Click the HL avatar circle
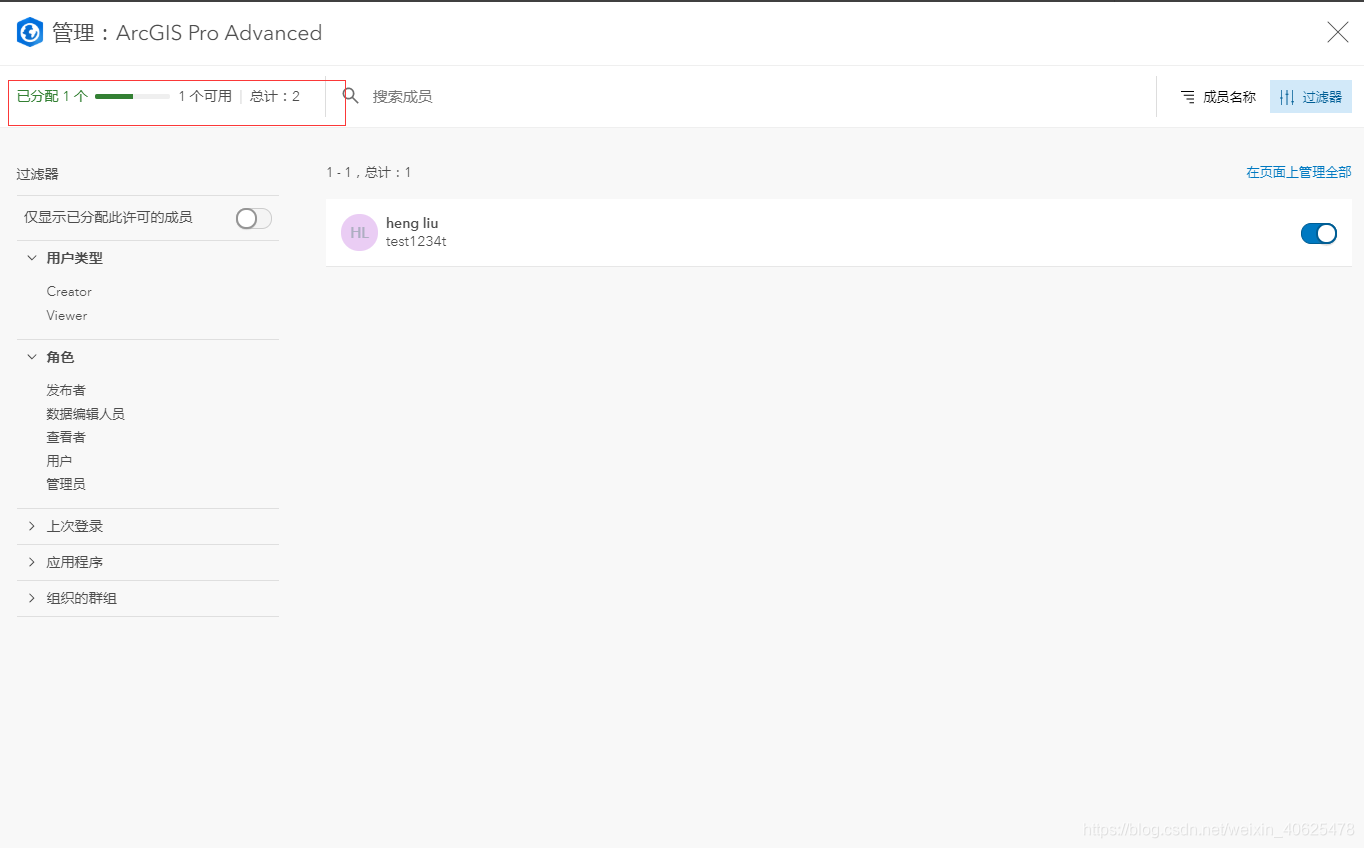 [359, 232]
